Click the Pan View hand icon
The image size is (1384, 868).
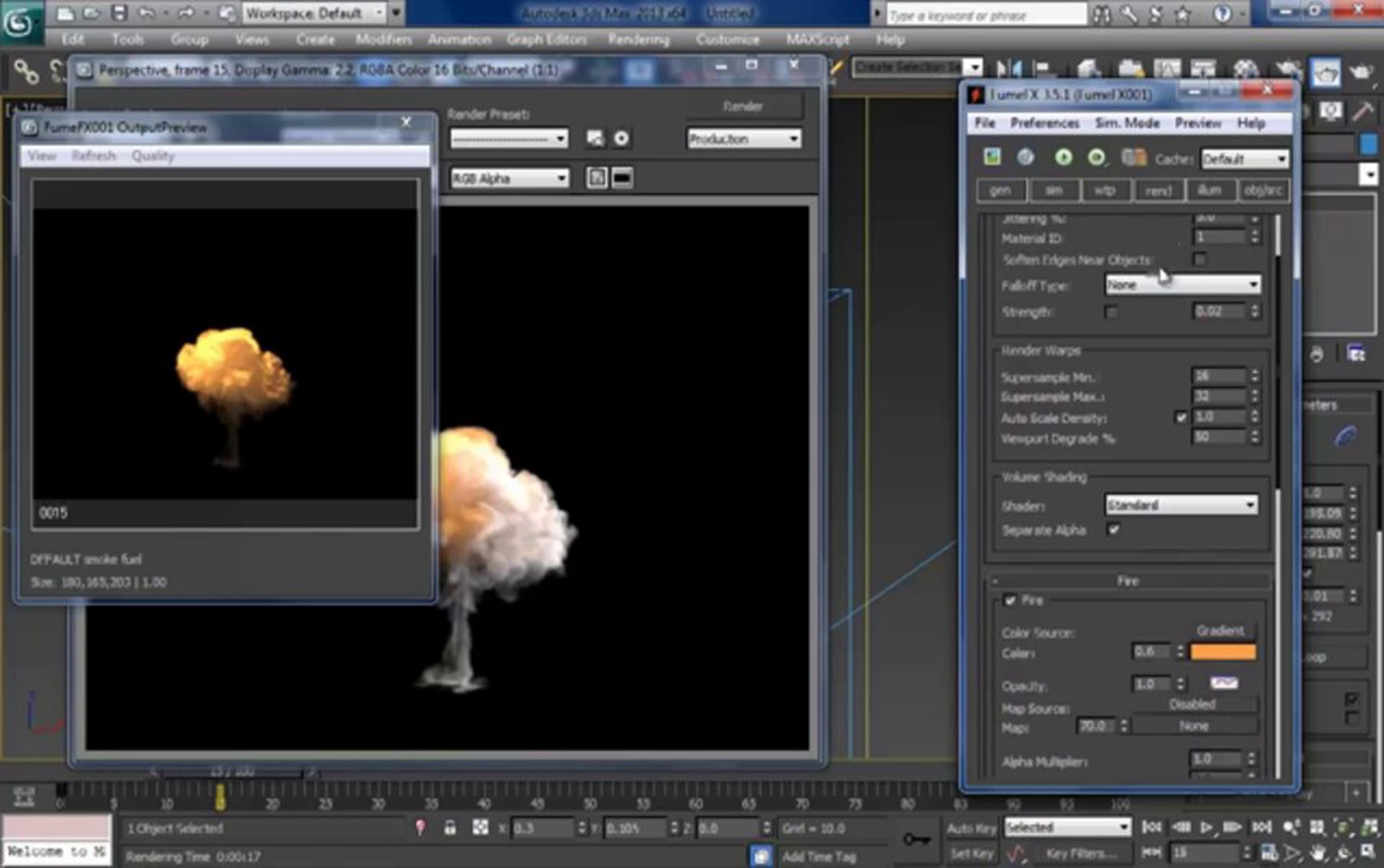[x=1318, y=852]
